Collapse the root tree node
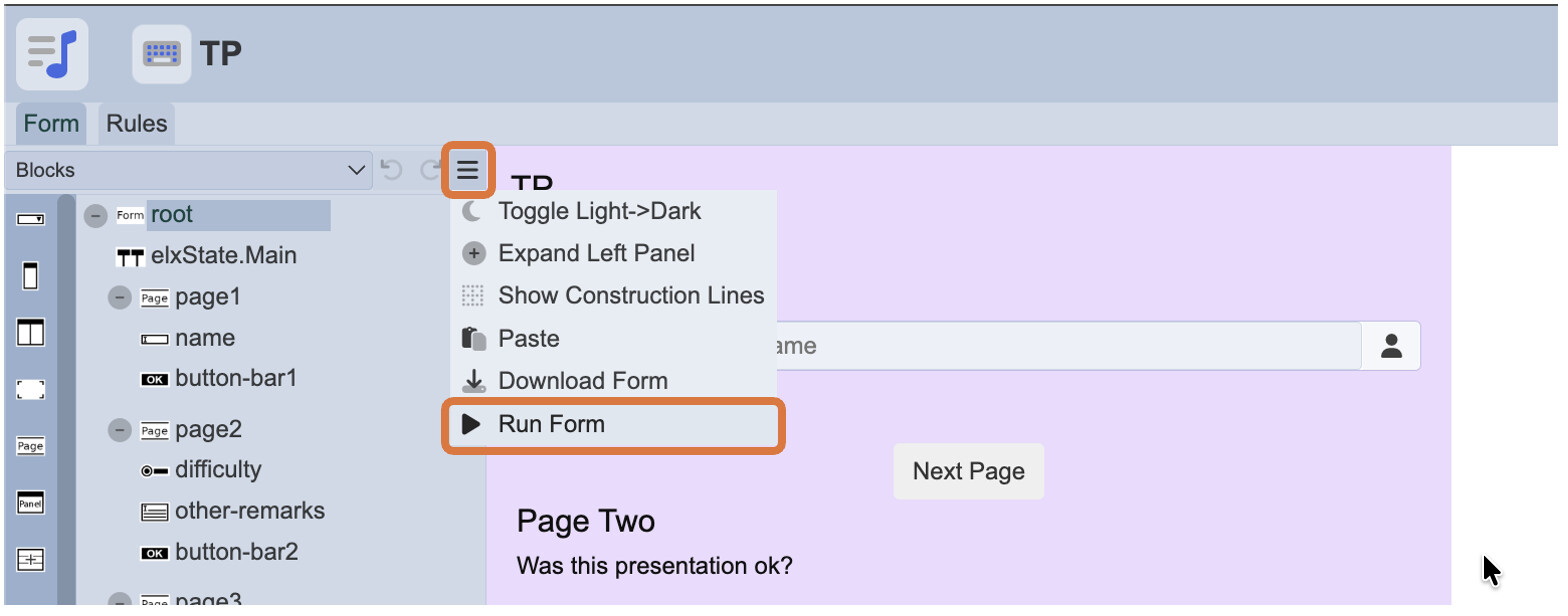Viewport: 1568px width, 616px height. tap(96, 215)
